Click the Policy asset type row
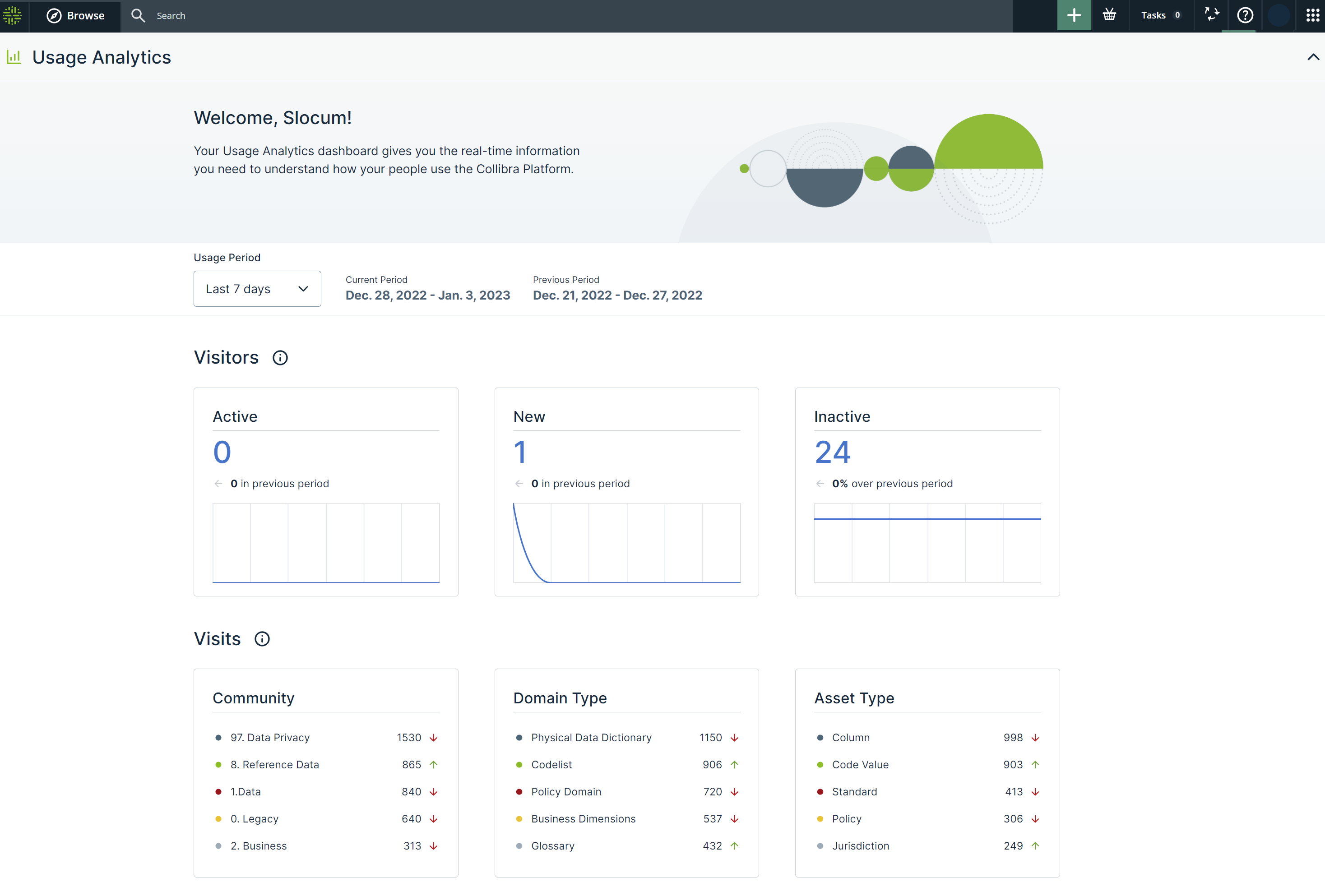The image size is (1325, 896). click(x=927, y=818)
